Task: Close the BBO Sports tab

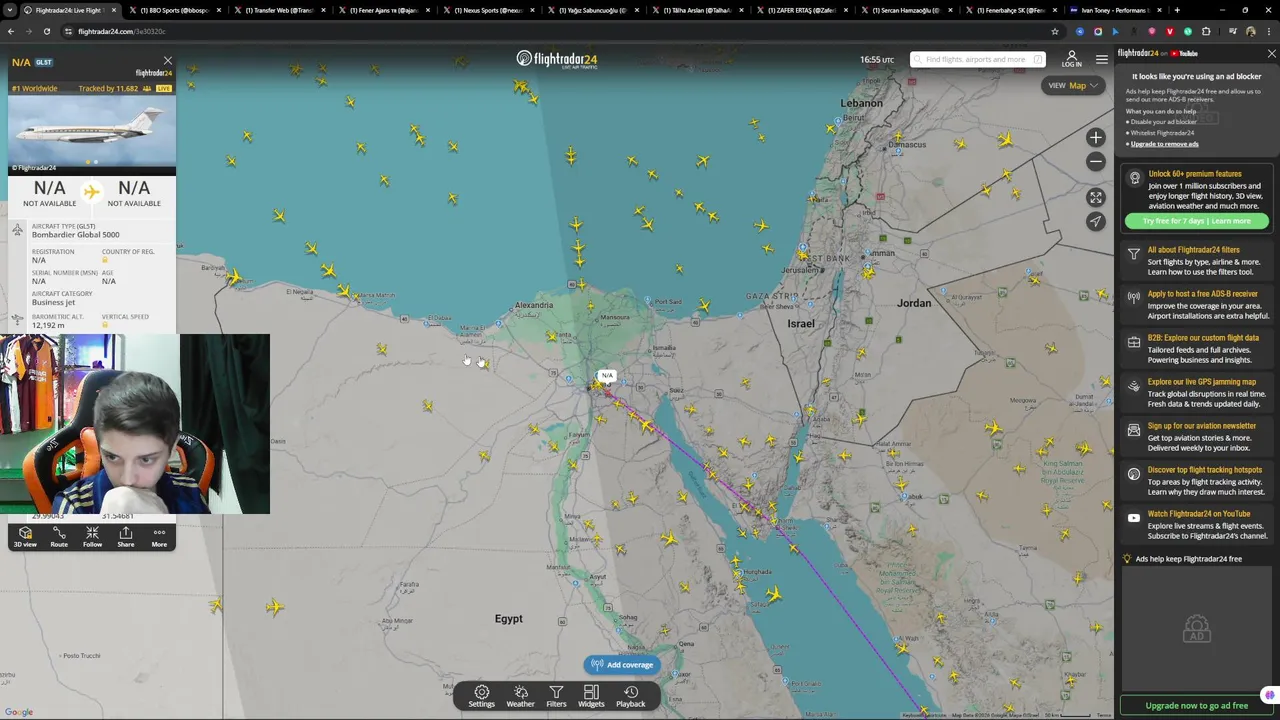Action: click(218, 10)
